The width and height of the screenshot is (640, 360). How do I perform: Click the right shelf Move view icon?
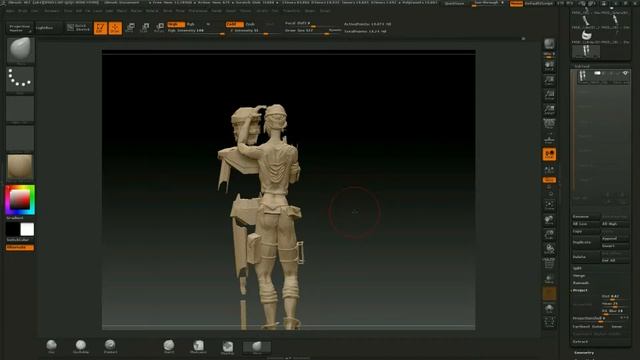[549, 220]
